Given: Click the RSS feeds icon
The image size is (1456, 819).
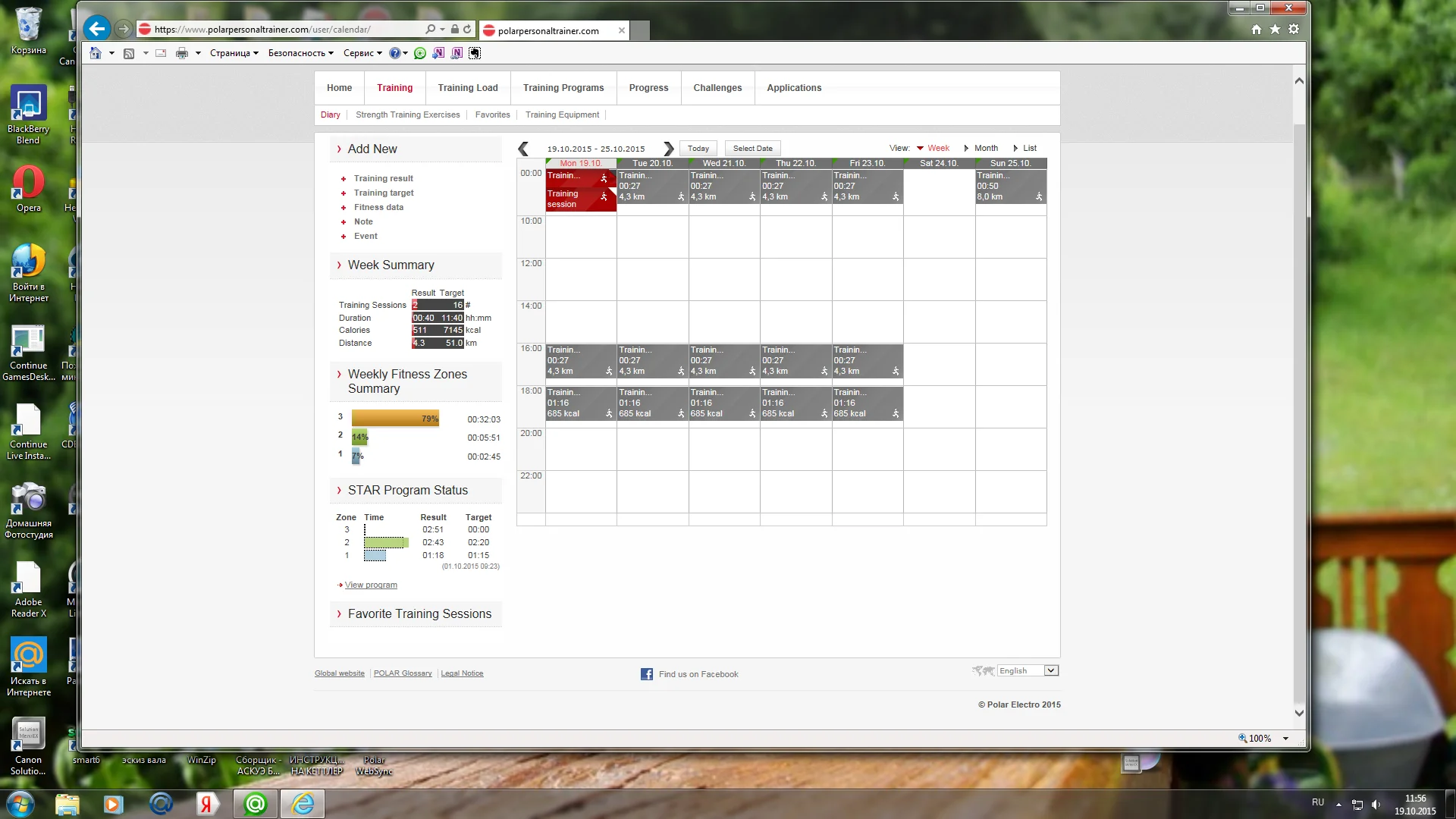Looking at the screenshot, I should point(129,53).
